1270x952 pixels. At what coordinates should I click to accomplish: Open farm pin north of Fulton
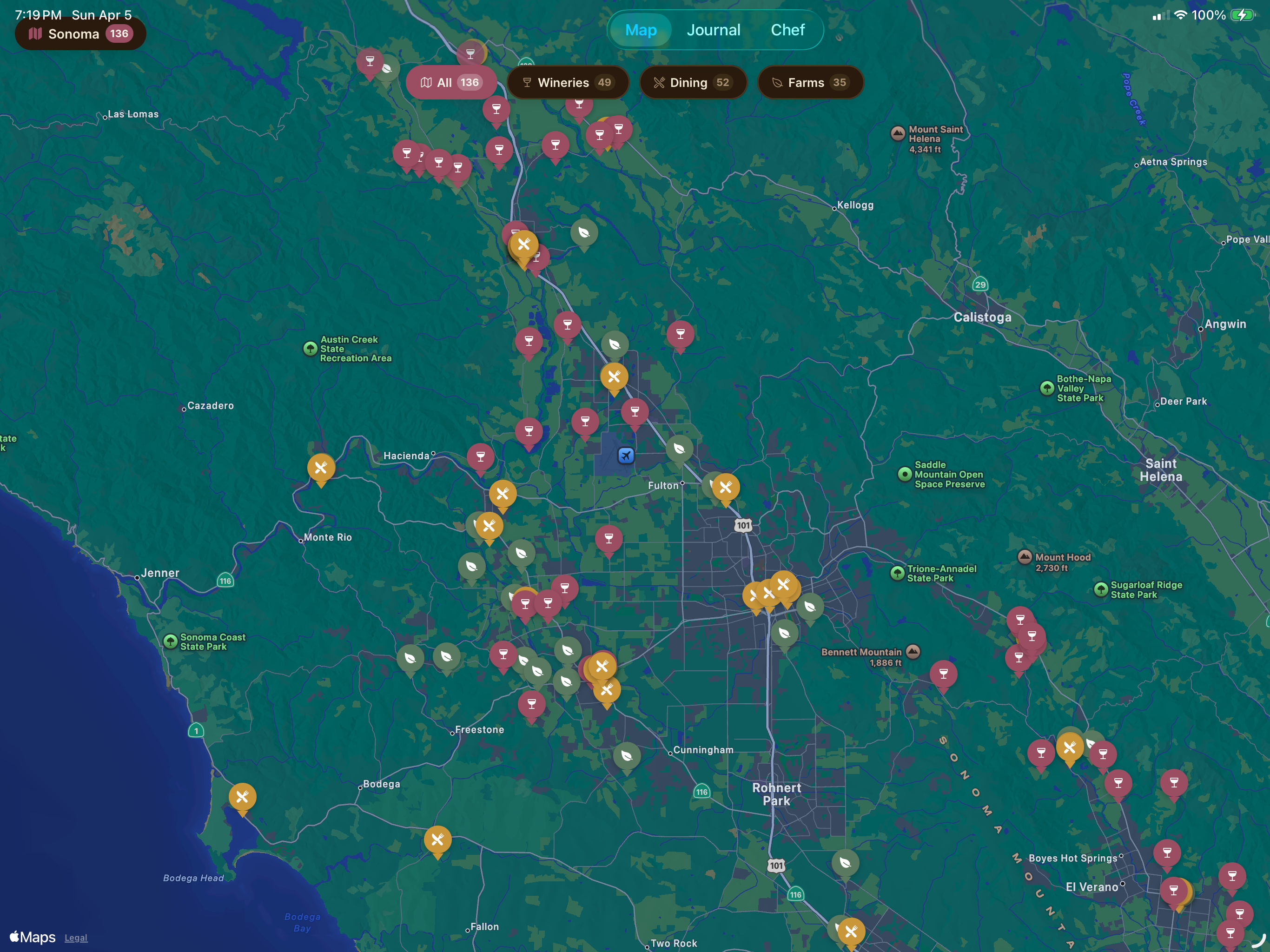coord(679,450)
